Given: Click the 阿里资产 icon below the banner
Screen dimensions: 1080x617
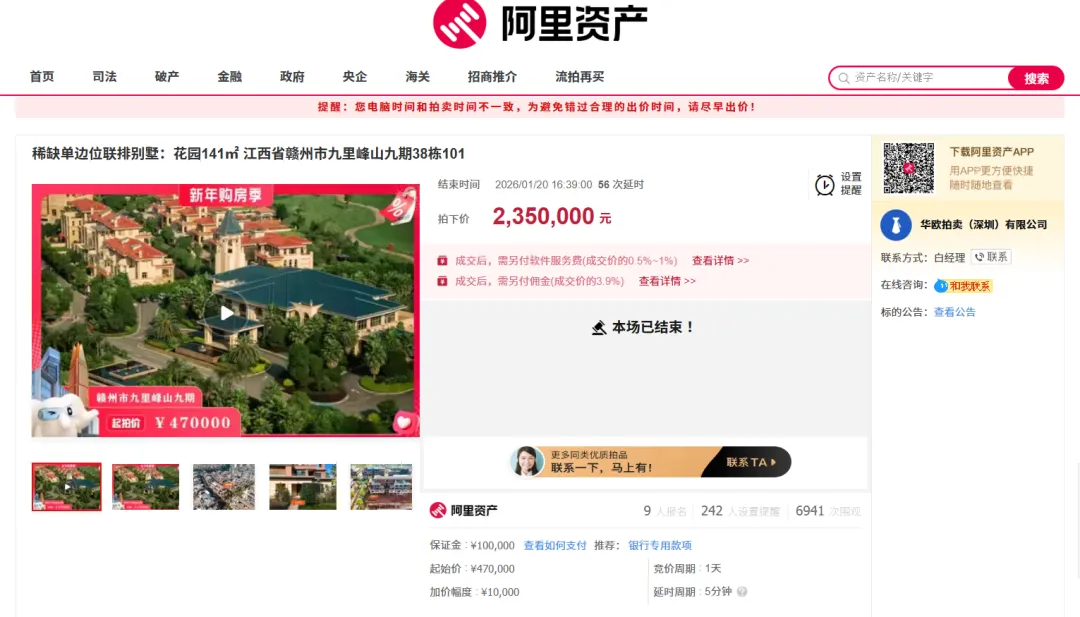Looking at the screenshot, I should pyautogui.click(x=437, y=510).
